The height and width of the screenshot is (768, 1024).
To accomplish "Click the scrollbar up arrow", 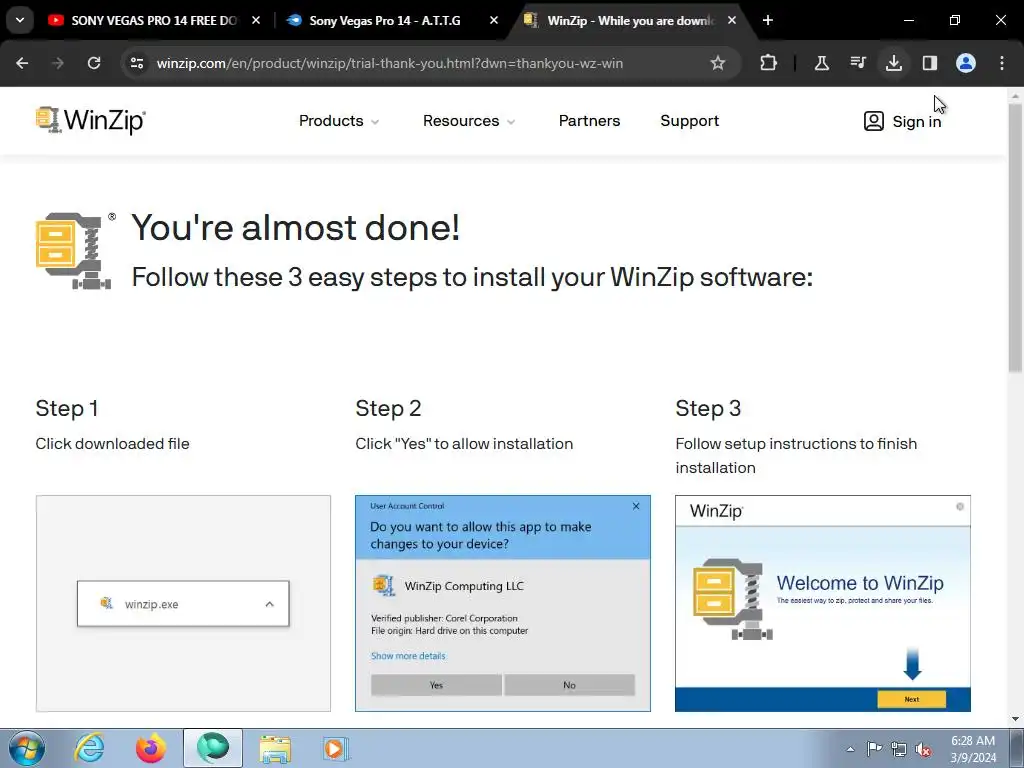I will (1015, 96).
